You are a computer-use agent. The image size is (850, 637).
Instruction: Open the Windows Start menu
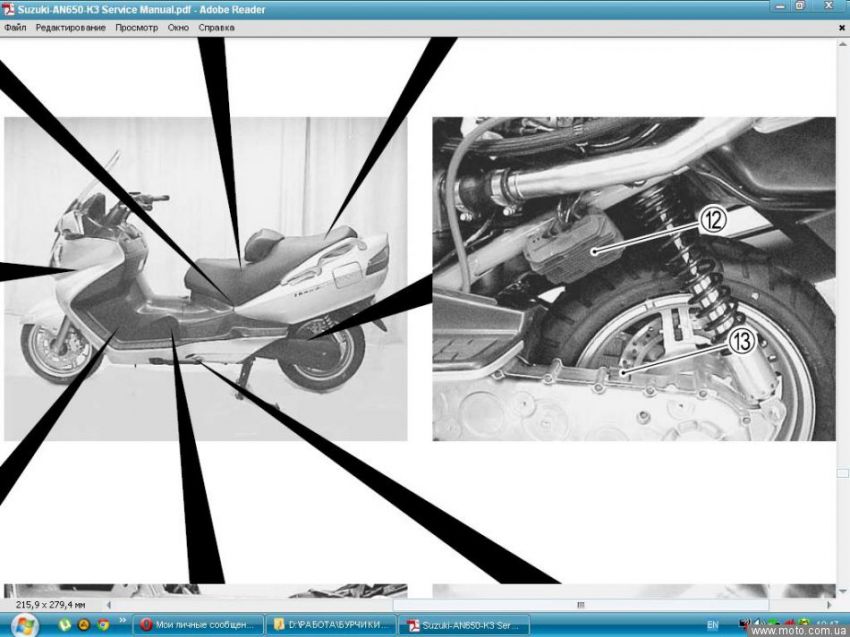(24, 626)
